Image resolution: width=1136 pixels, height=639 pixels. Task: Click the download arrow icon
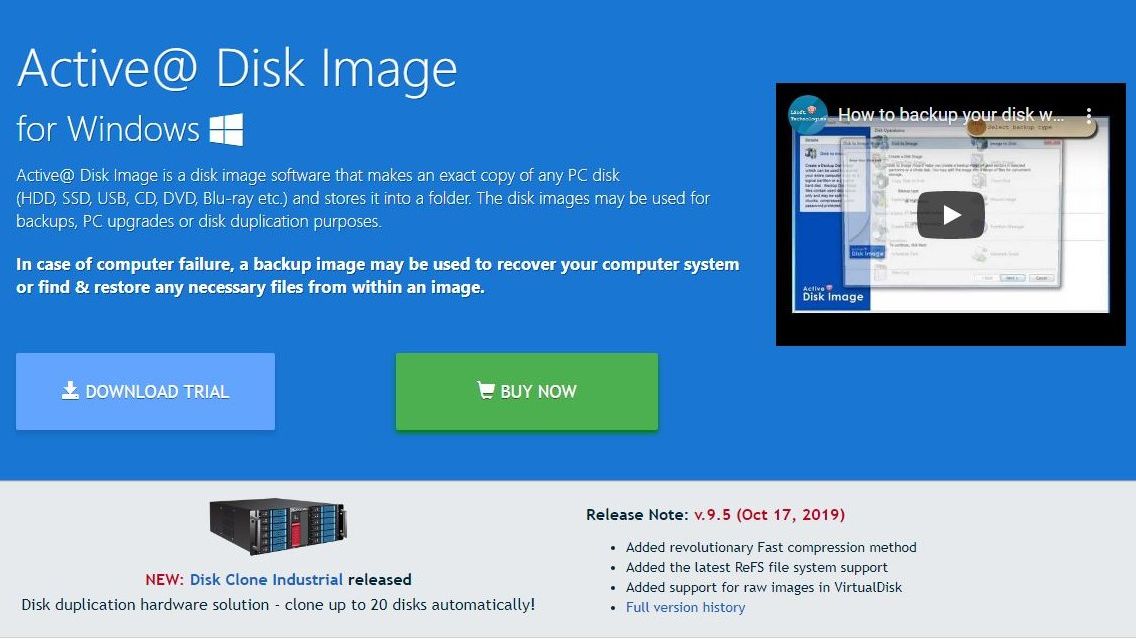pos(70,390)
